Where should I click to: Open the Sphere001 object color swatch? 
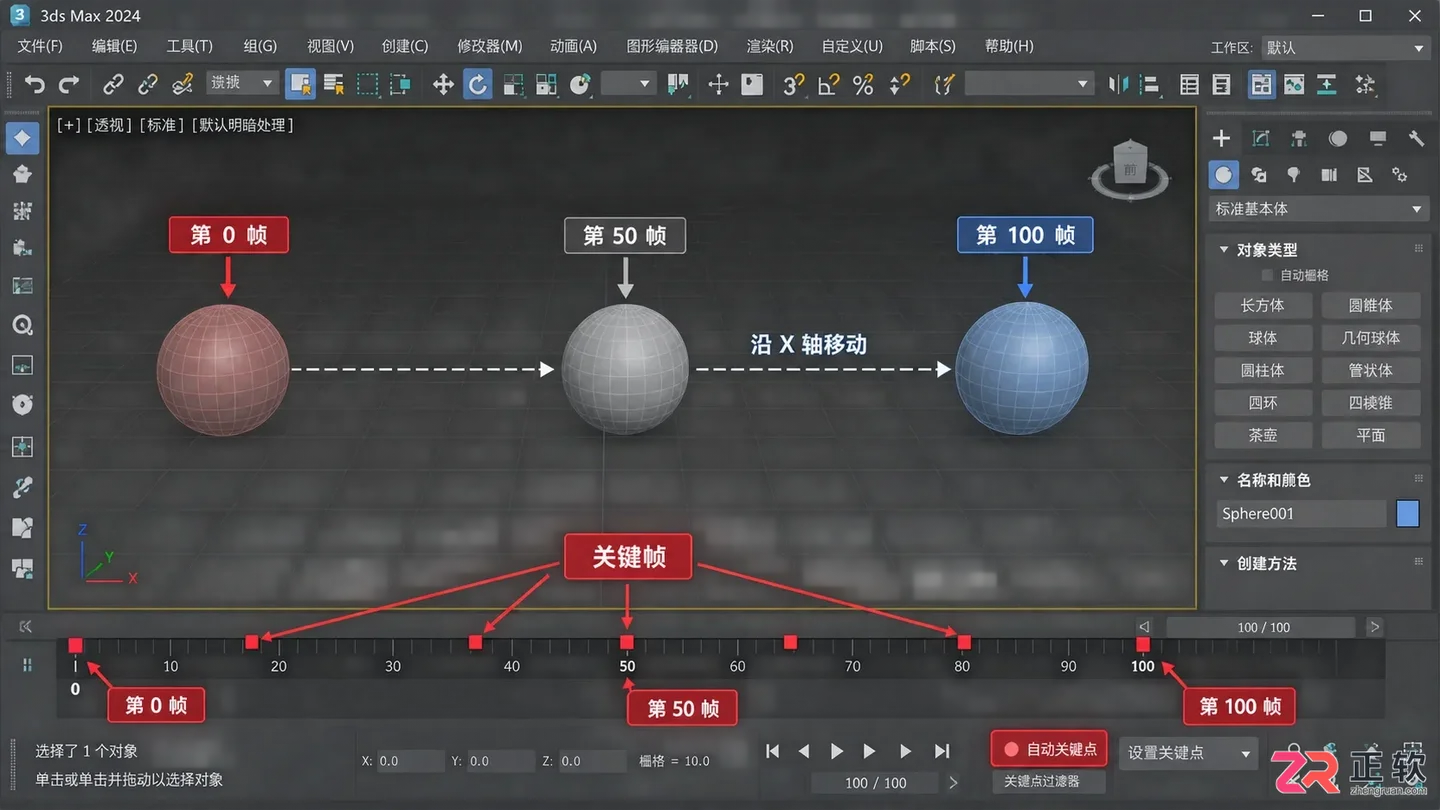1407,514
